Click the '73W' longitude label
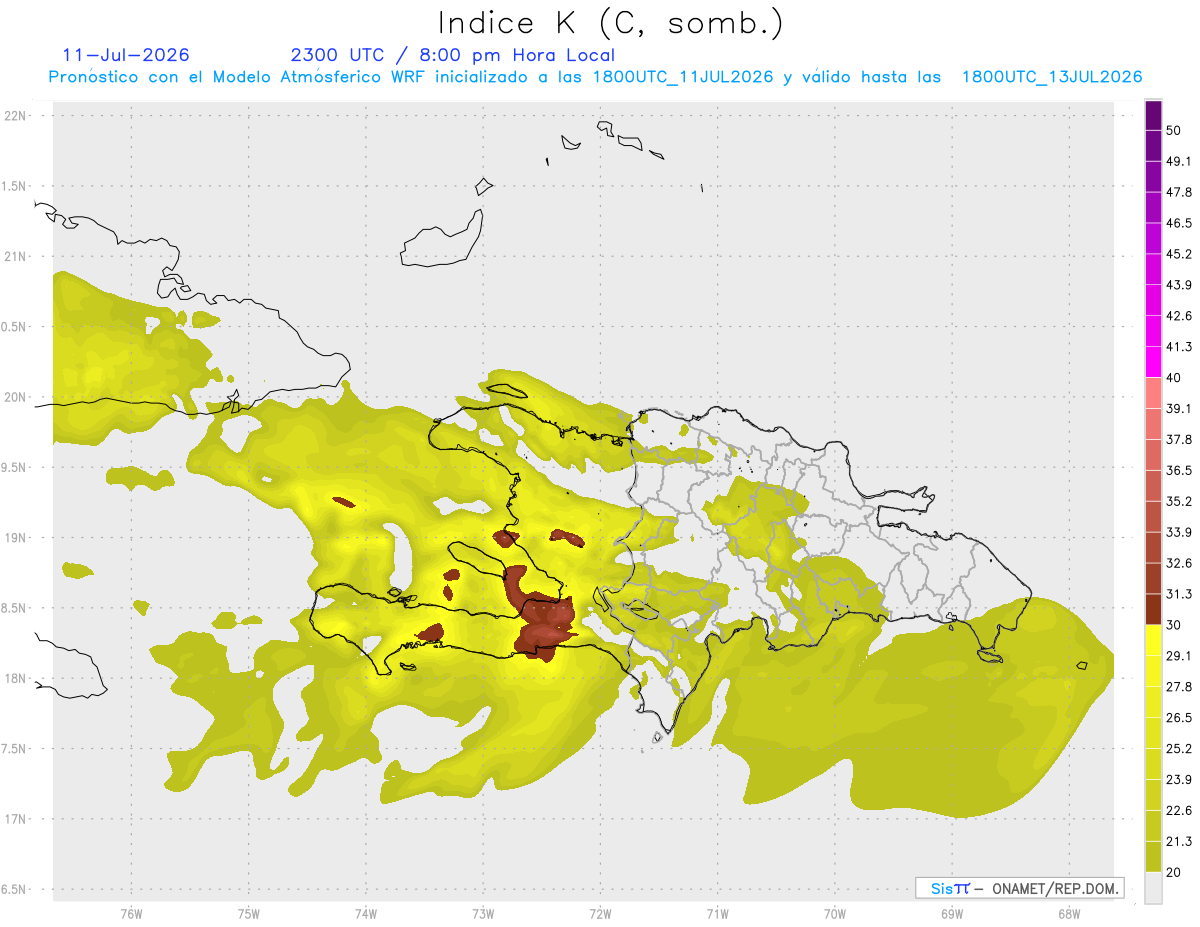Viewport: 1200px width, 927px height. pos(483,913)
